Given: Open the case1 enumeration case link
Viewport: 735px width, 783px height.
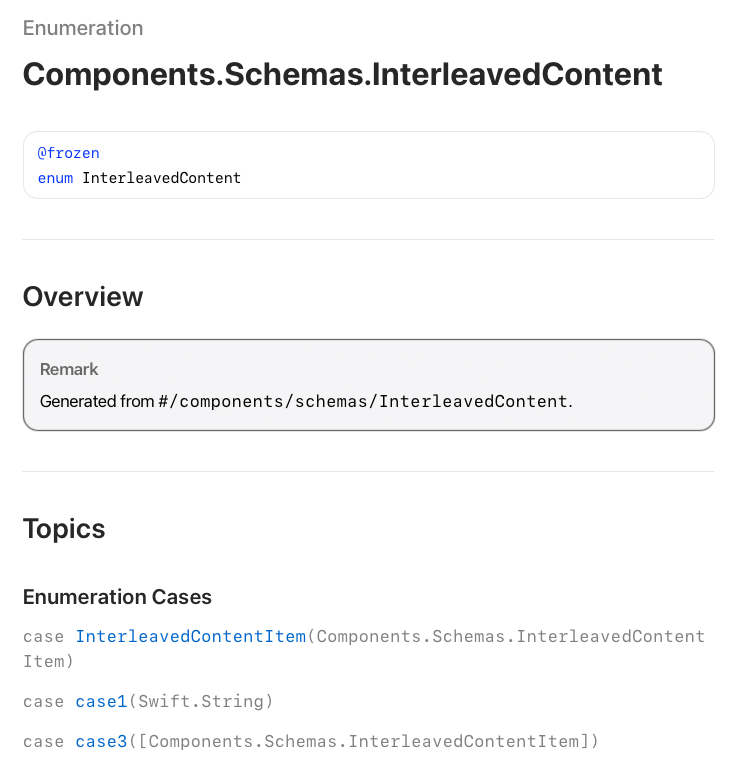Looking at the screenshot, I should click(x=101, y=702).
